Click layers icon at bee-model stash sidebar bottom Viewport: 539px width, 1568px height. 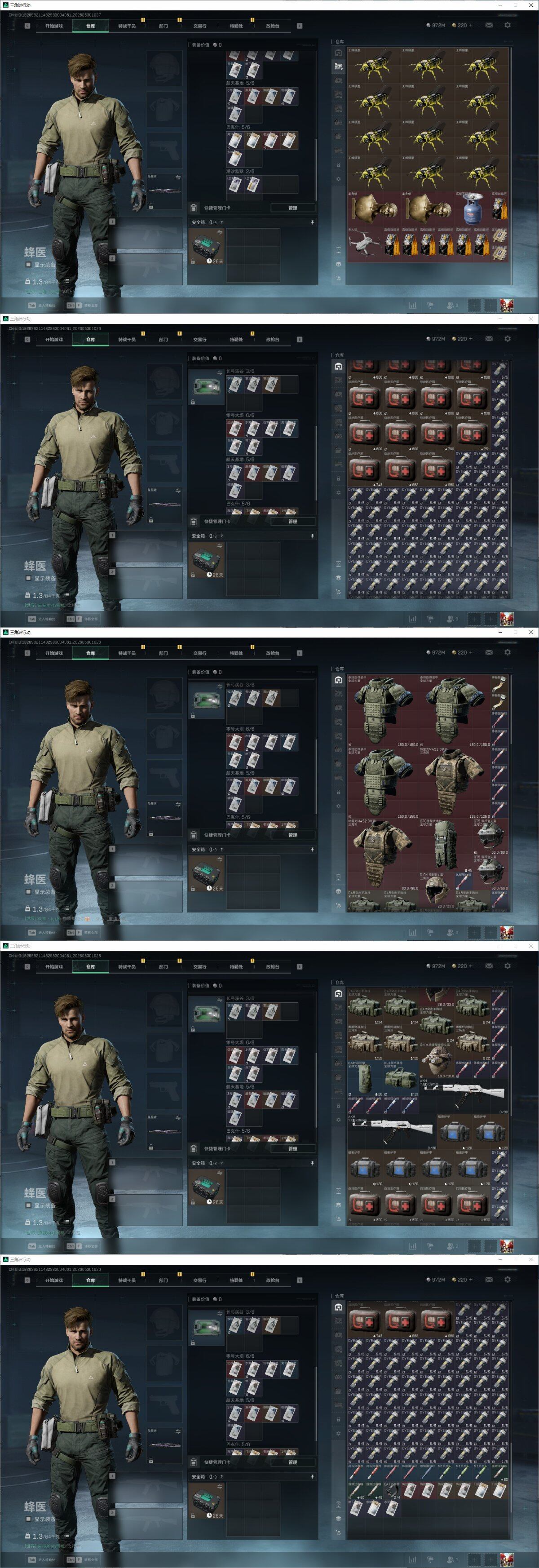(339, 264)
